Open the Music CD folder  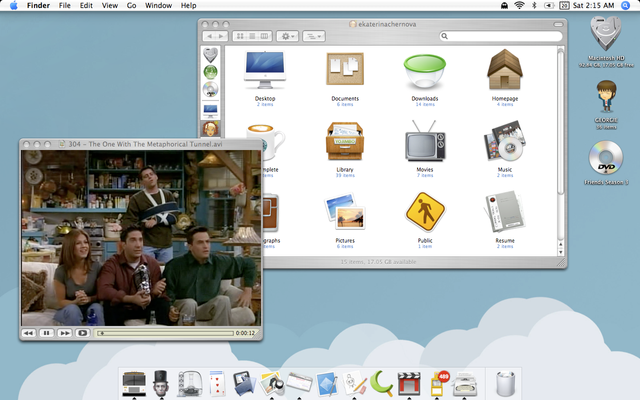(x=505, y=141)
